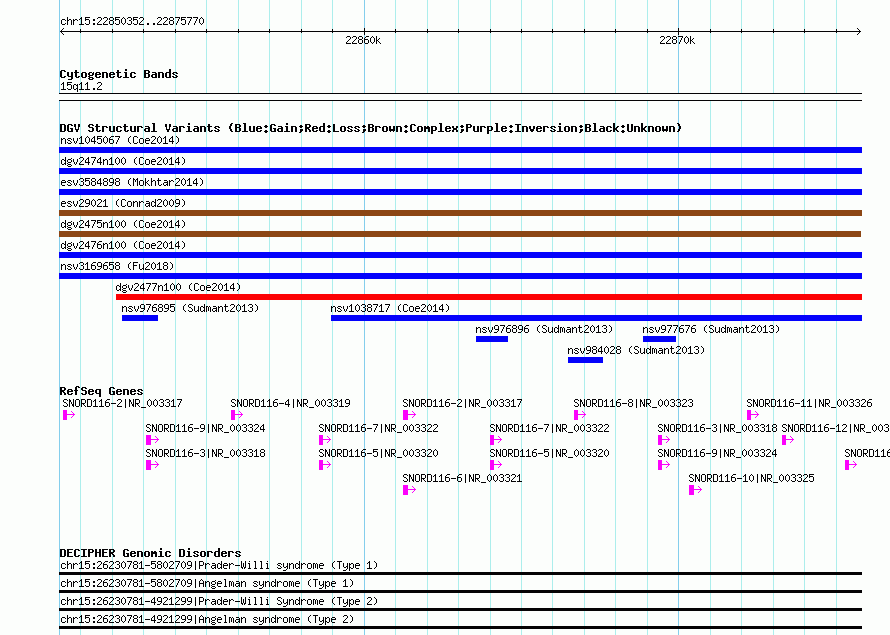Click the SNORD116-12 gene label
The height and width of the screenshot is (635, 890).
coord(836,428)
